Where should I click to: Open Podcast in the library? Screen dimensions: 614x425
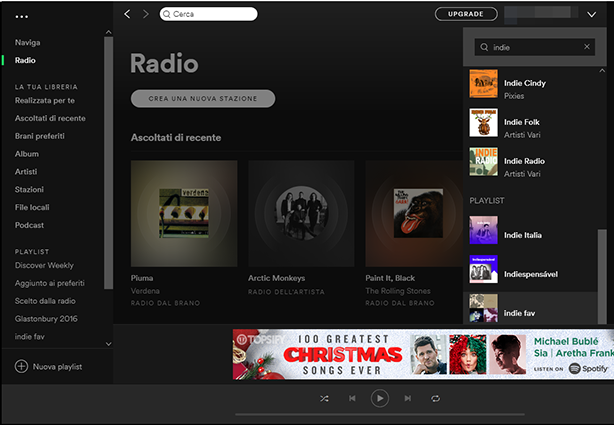pos(29,225)
